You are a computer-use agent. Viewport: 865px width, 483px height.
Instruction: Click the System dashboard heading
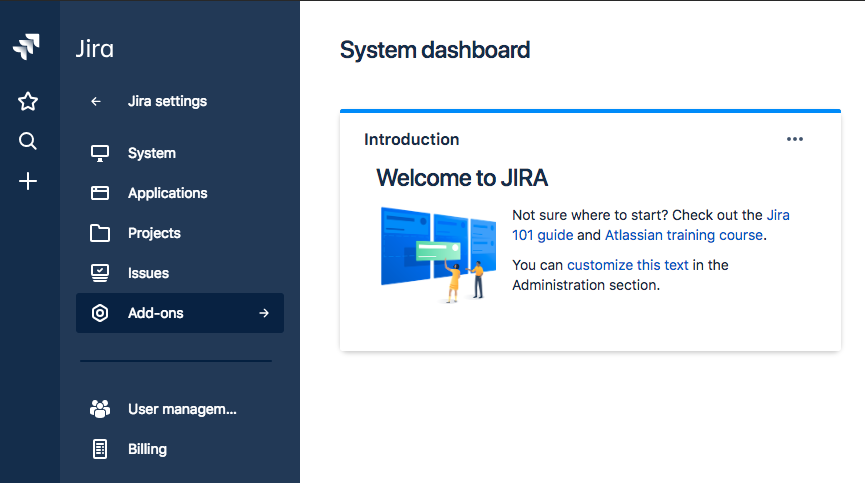[435, 50]
